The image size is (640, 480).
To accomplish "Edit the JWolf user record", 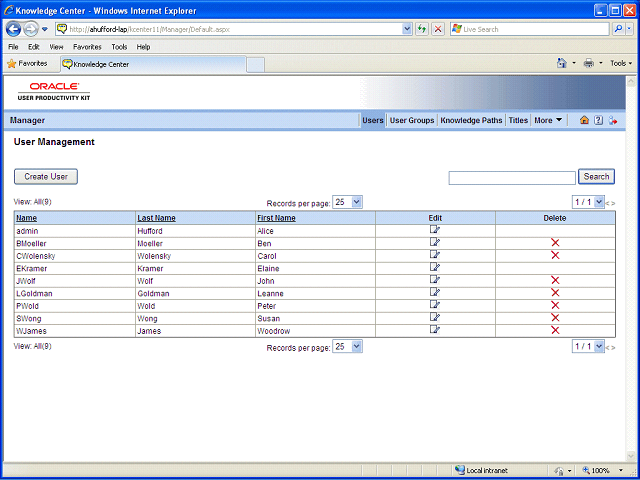I will click(x=435, y=280).
